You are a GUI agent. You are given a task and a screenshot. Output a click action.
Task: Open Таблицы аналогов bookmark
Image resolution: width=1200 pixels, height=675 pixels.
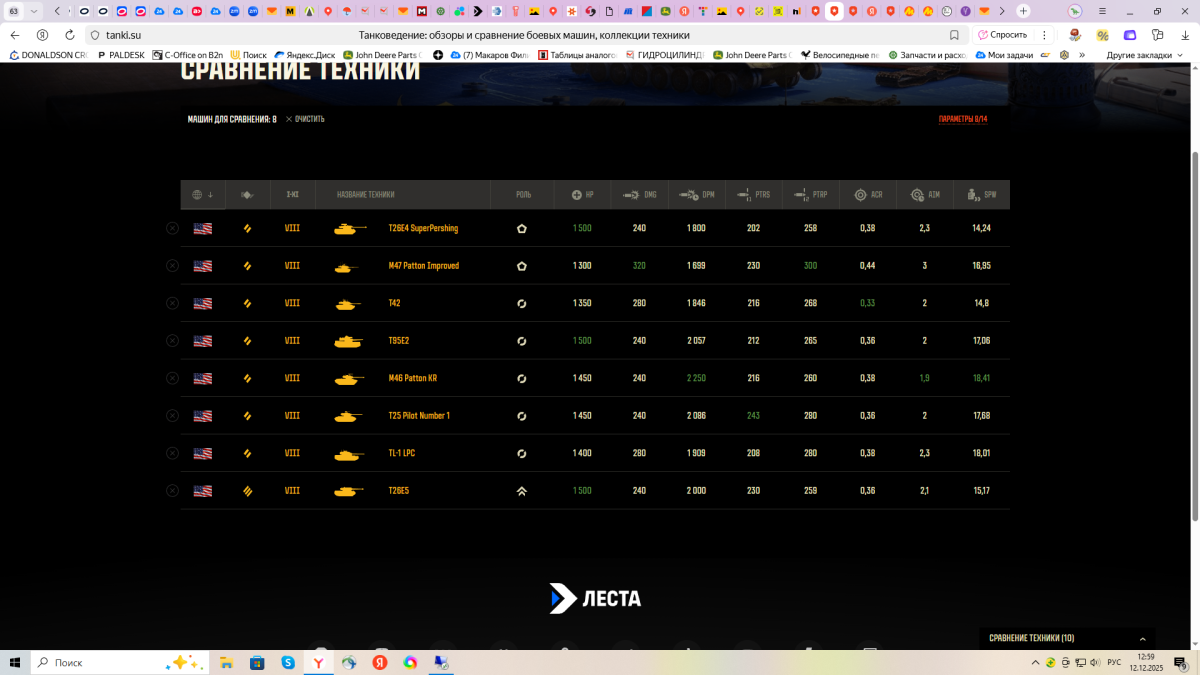tap(577, 55)
